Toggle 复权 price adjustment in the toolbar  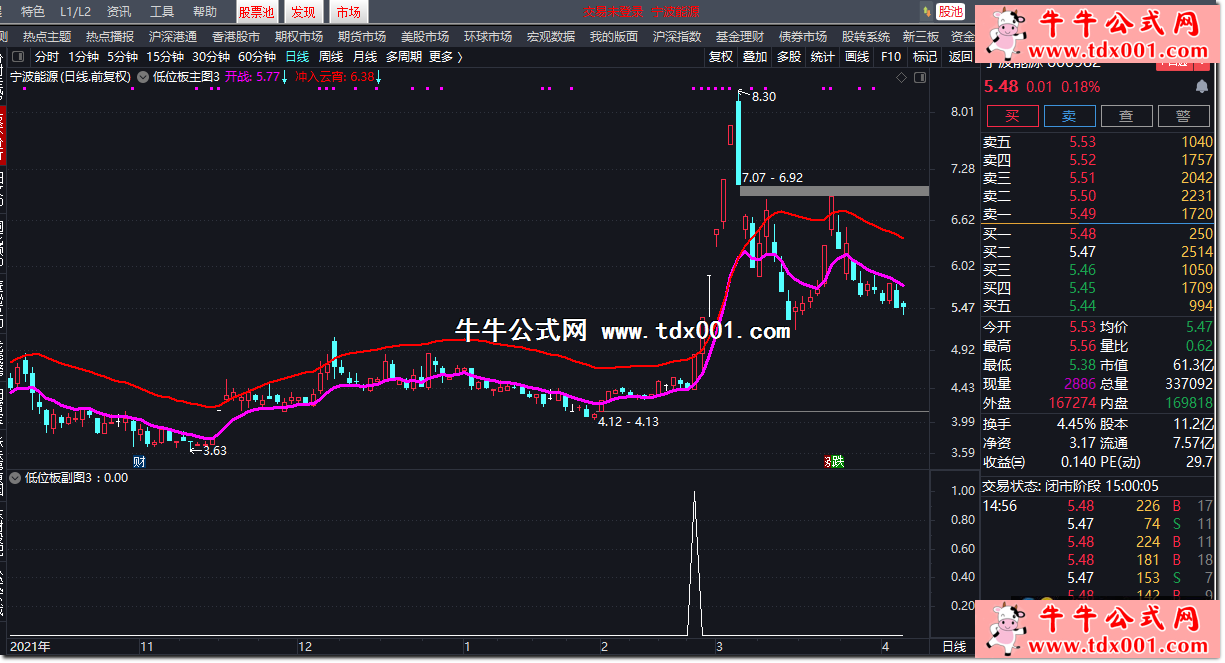720,57
